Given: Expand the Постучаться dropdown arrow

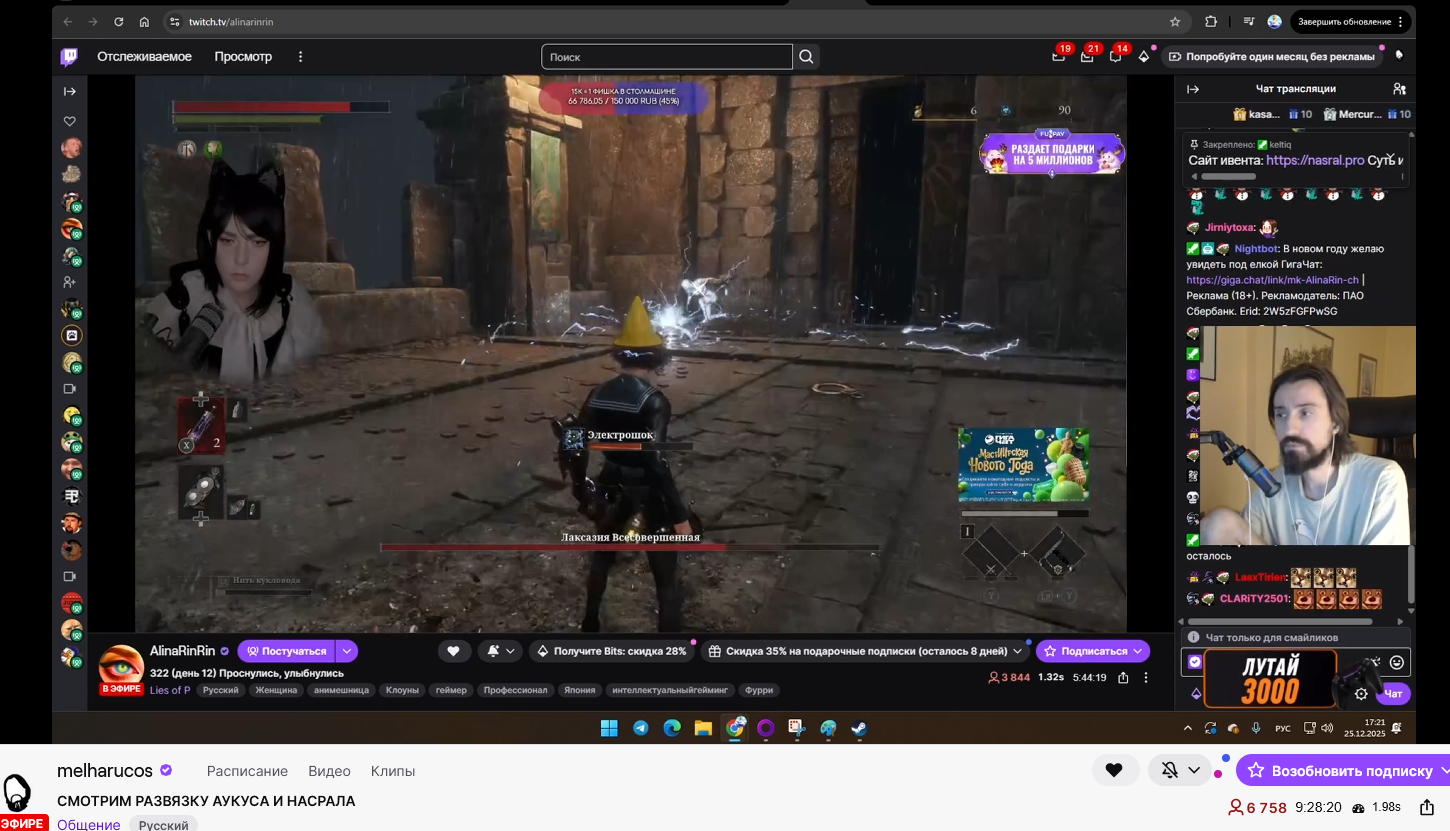Looking at the screenshot, I should [347, 651].
